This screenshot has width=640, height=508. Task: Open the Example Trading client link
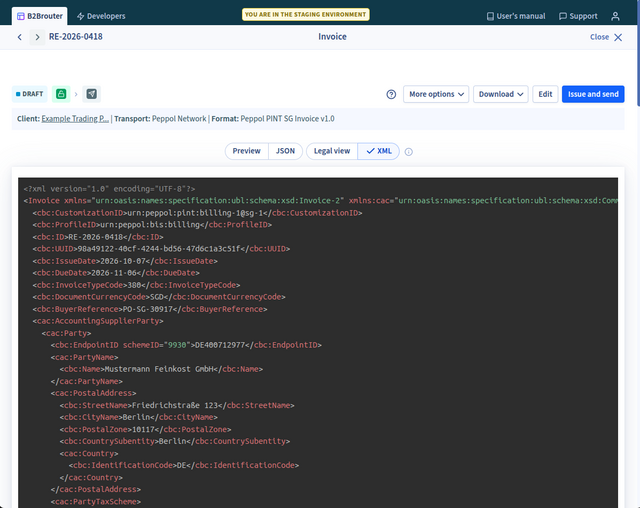[75, 119]
